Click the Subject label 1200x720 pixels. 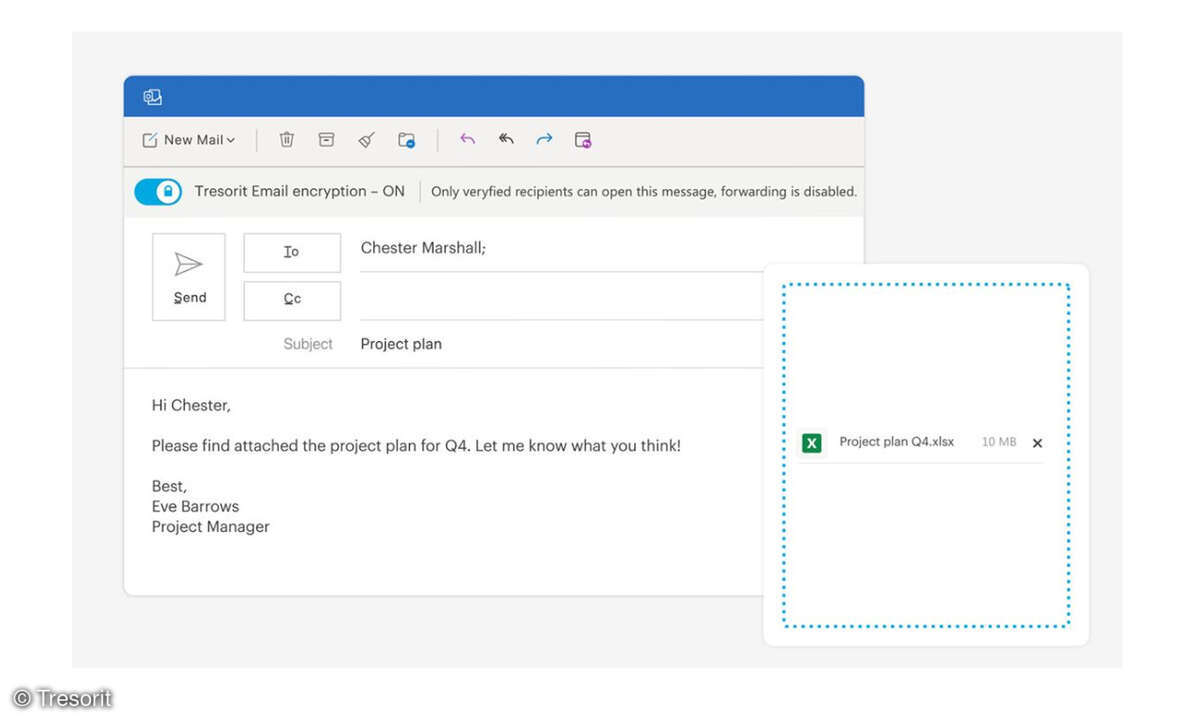[x=308, y=344]
